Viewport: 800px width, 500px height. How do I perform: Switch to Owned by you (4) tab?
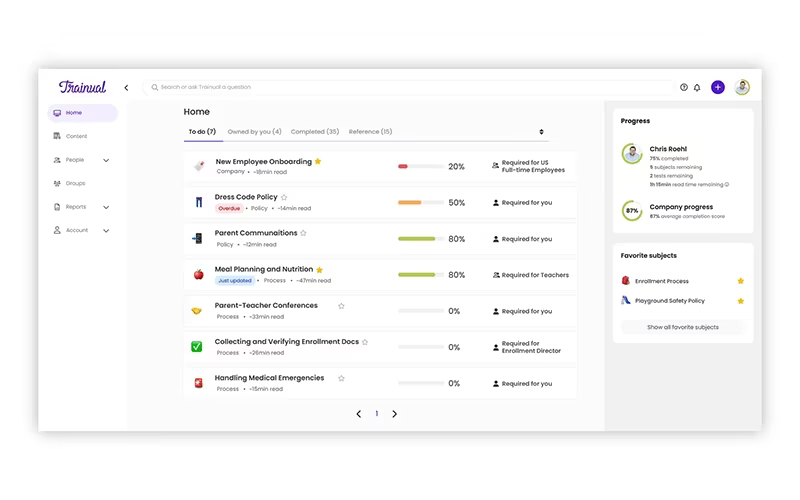pos(254,132)
